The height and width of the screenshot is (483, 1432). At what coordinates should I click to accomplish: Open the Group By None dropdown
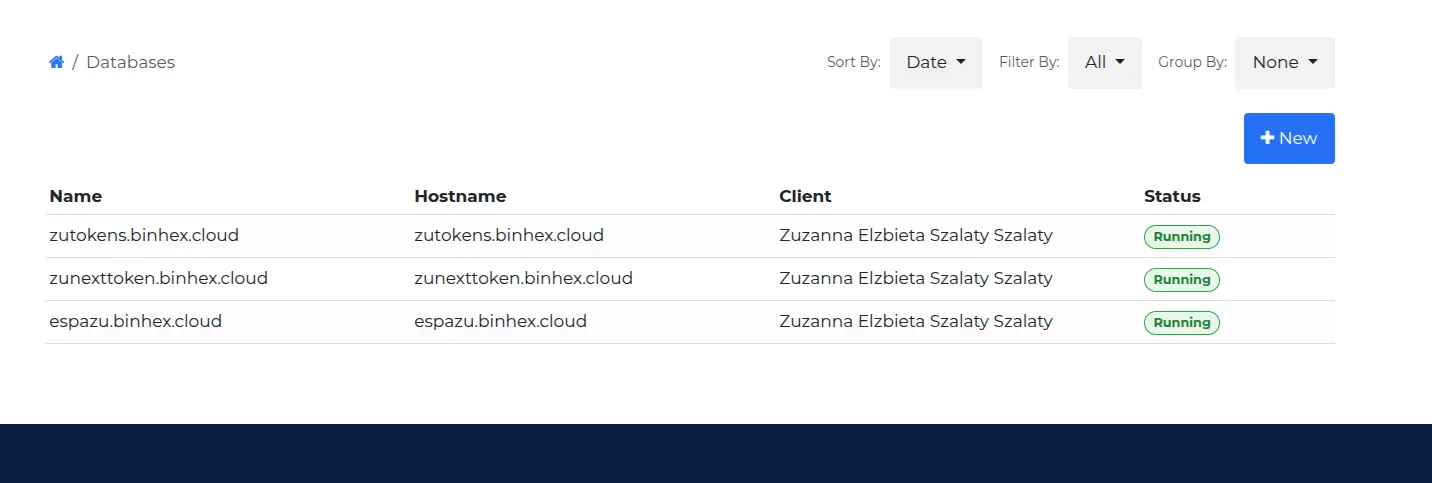pos(1284,62)
